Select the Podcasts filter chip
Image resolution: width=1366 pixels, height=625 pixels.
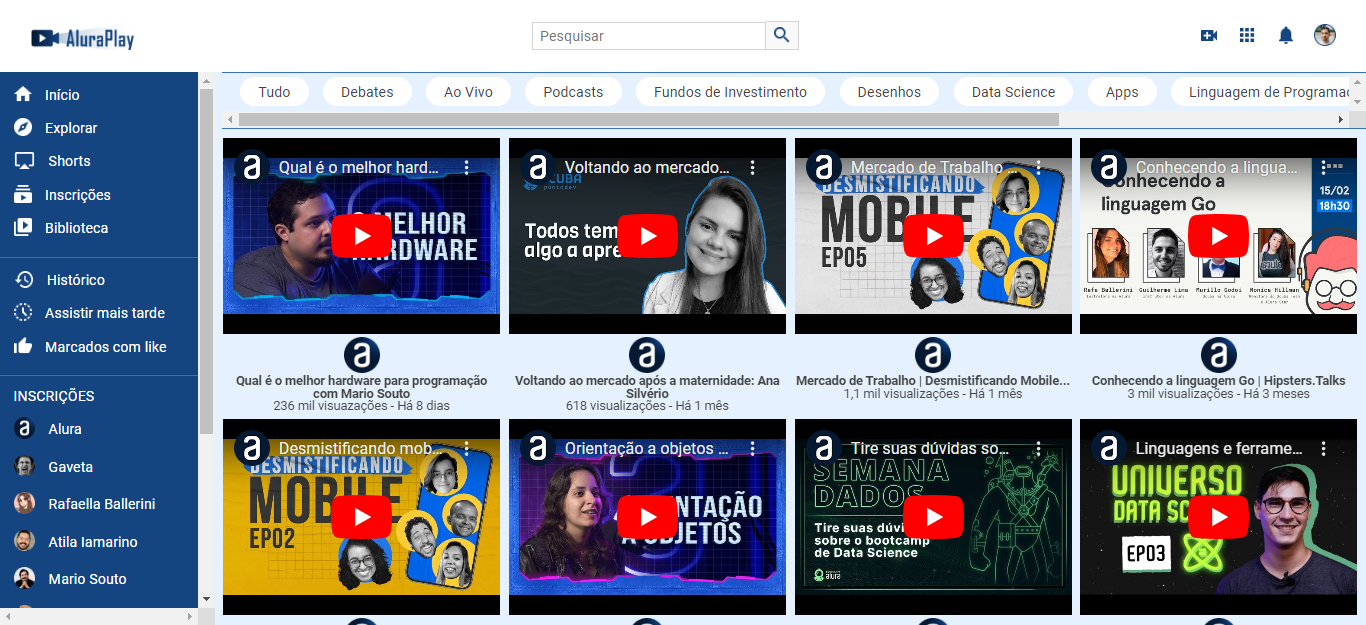[573, 92]
